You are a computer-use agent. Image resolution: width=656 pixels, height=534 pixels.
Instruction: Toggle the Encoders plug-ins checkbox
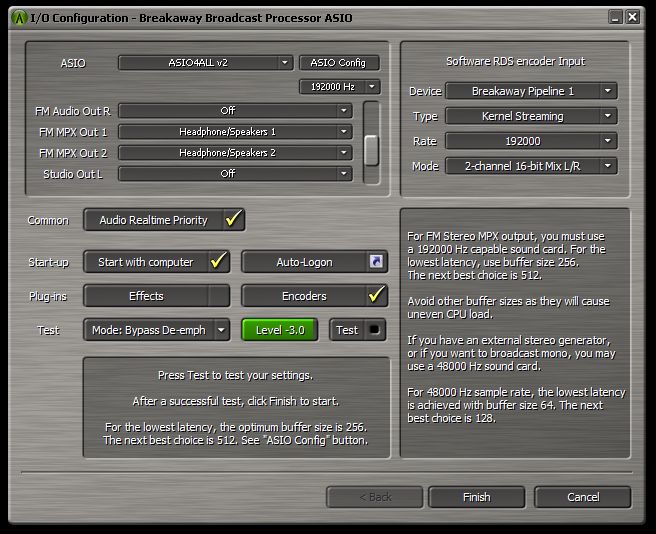[376, 295]
